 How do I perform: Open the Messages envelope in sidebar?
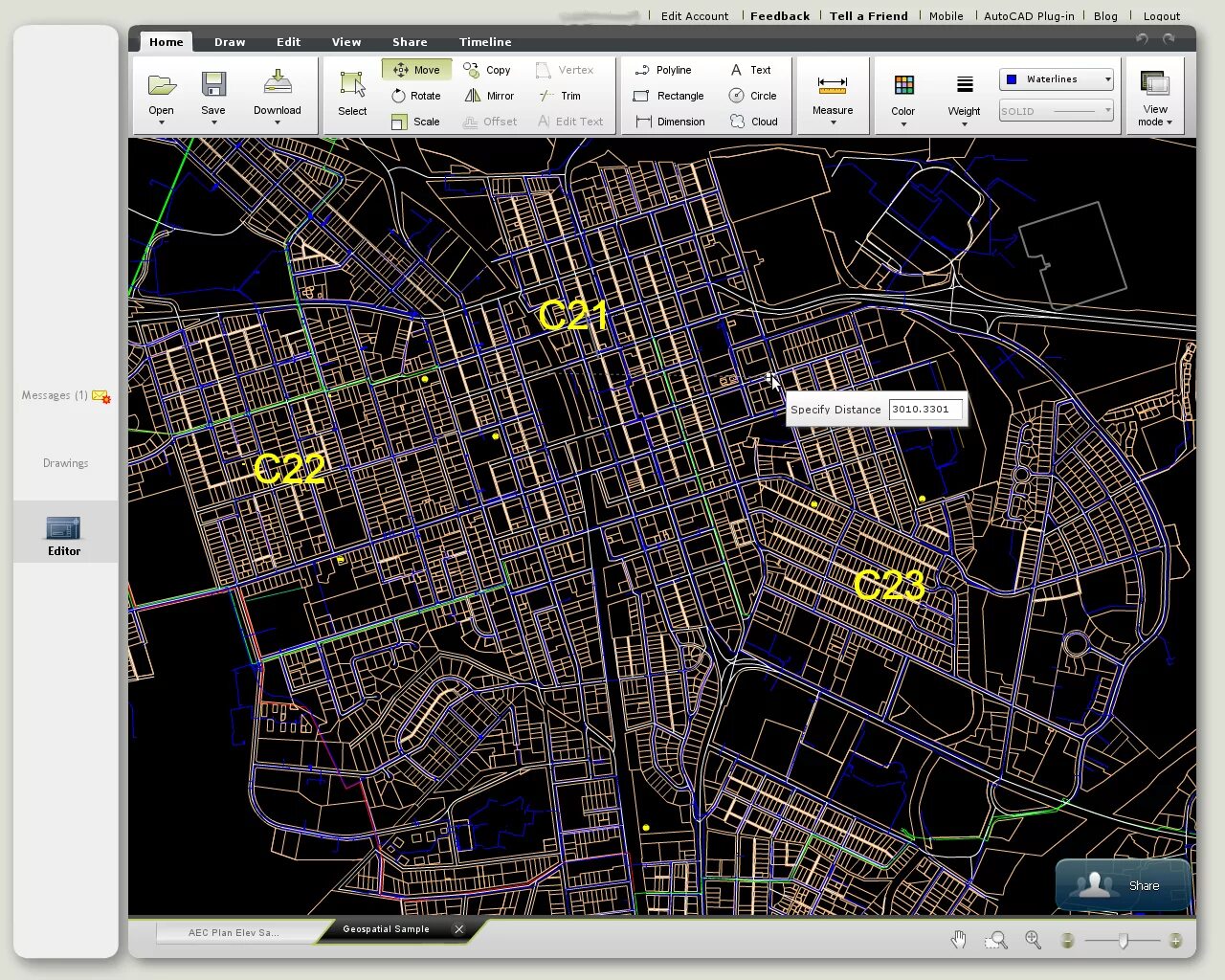[x=100, y=396]
